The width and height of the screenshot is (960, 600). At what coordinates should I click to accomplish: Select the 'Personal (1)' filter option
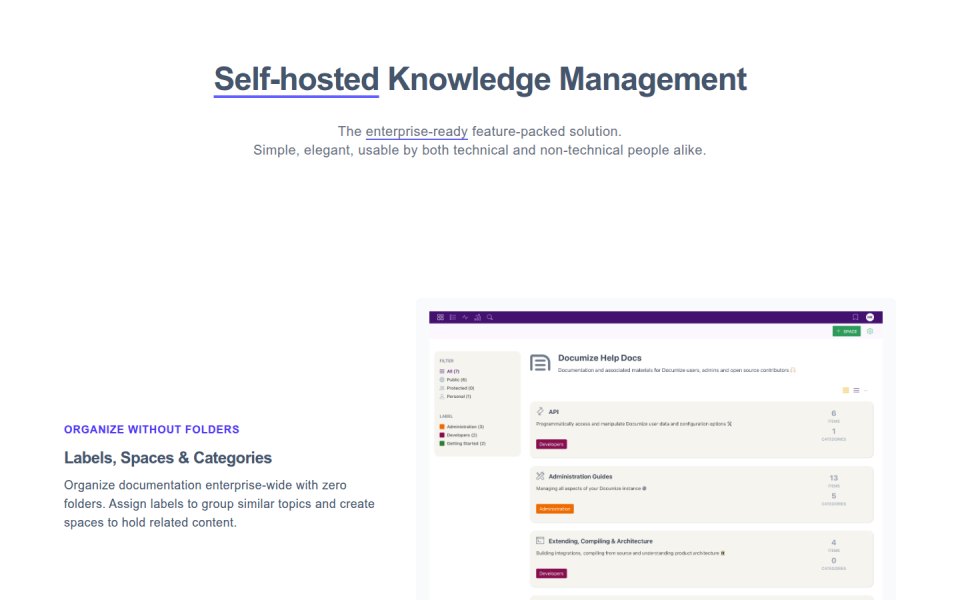(x=456, y=396)
